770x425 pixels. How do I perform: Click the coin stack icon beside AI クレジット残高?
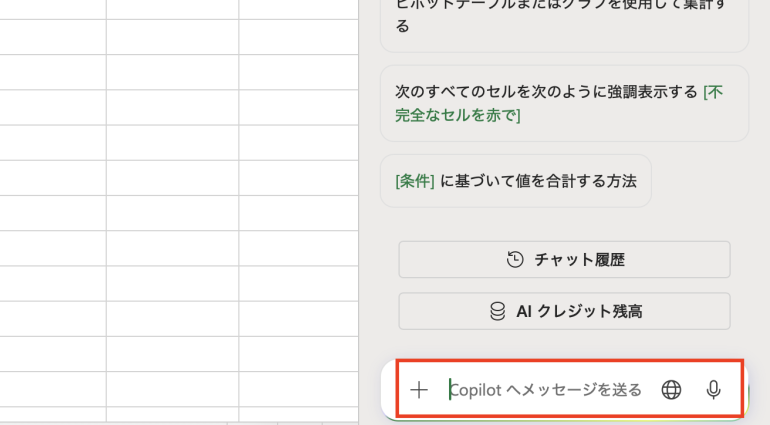tap(497, 312)
